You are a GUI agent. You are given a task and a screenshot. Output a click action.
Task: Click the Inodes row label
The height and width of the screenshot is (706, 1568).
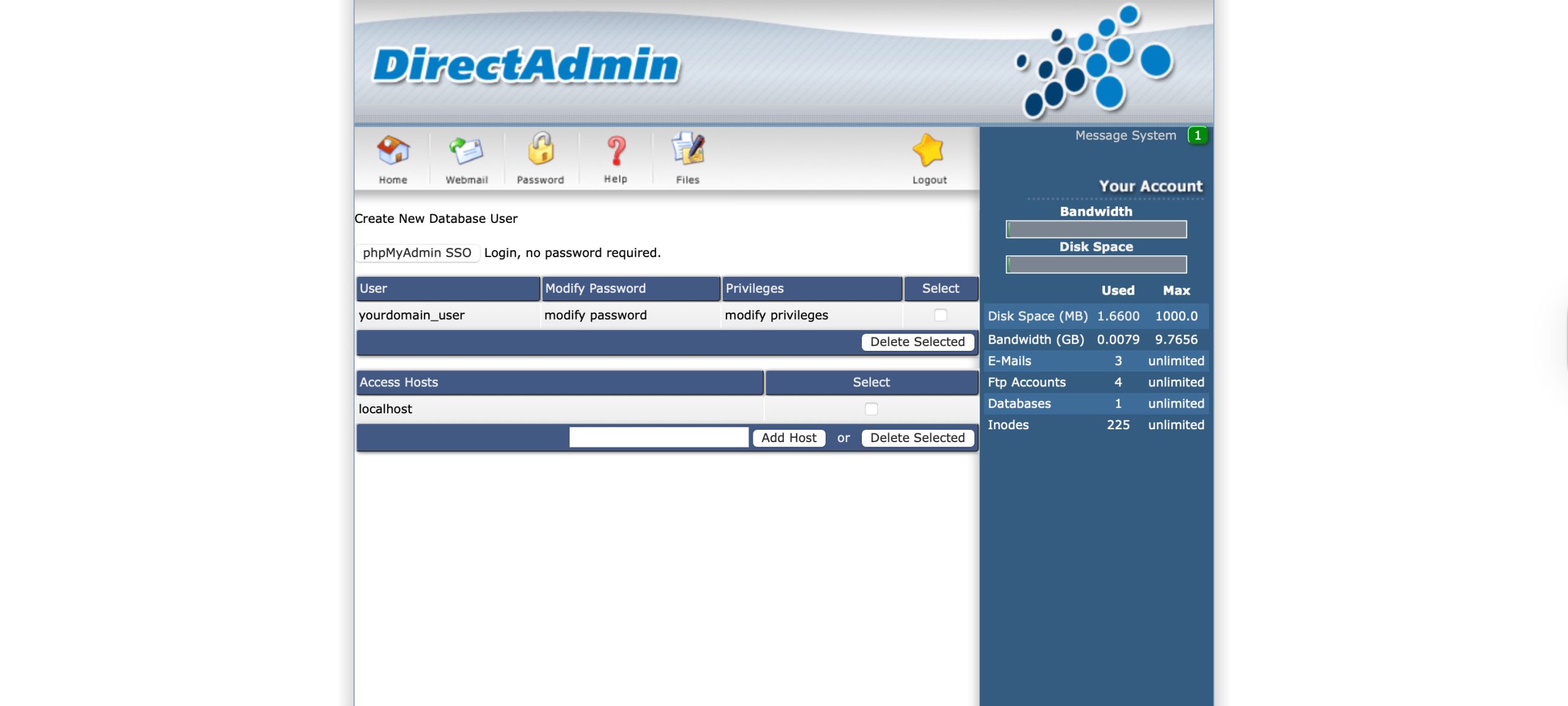click(x=1008, y=425)
